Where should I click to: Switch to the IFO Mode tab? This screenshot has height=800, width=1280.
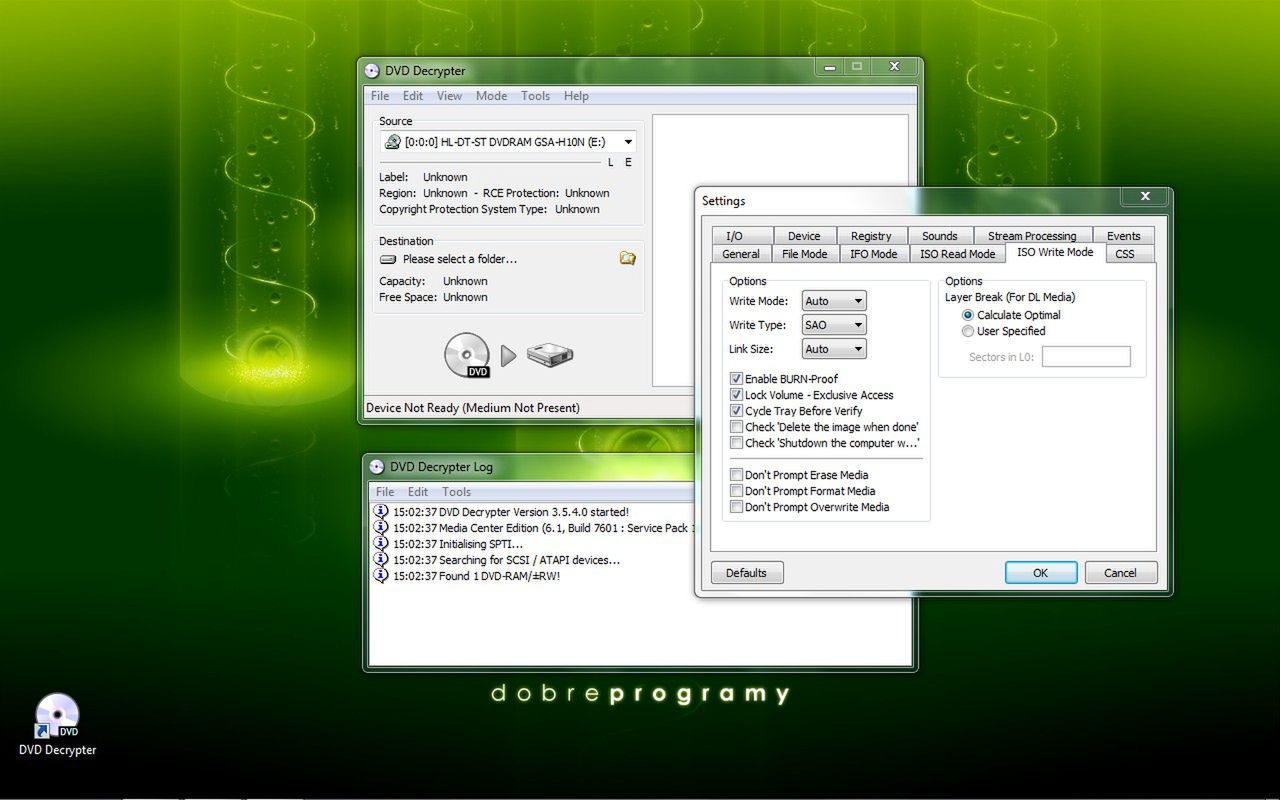click(873, 254)
